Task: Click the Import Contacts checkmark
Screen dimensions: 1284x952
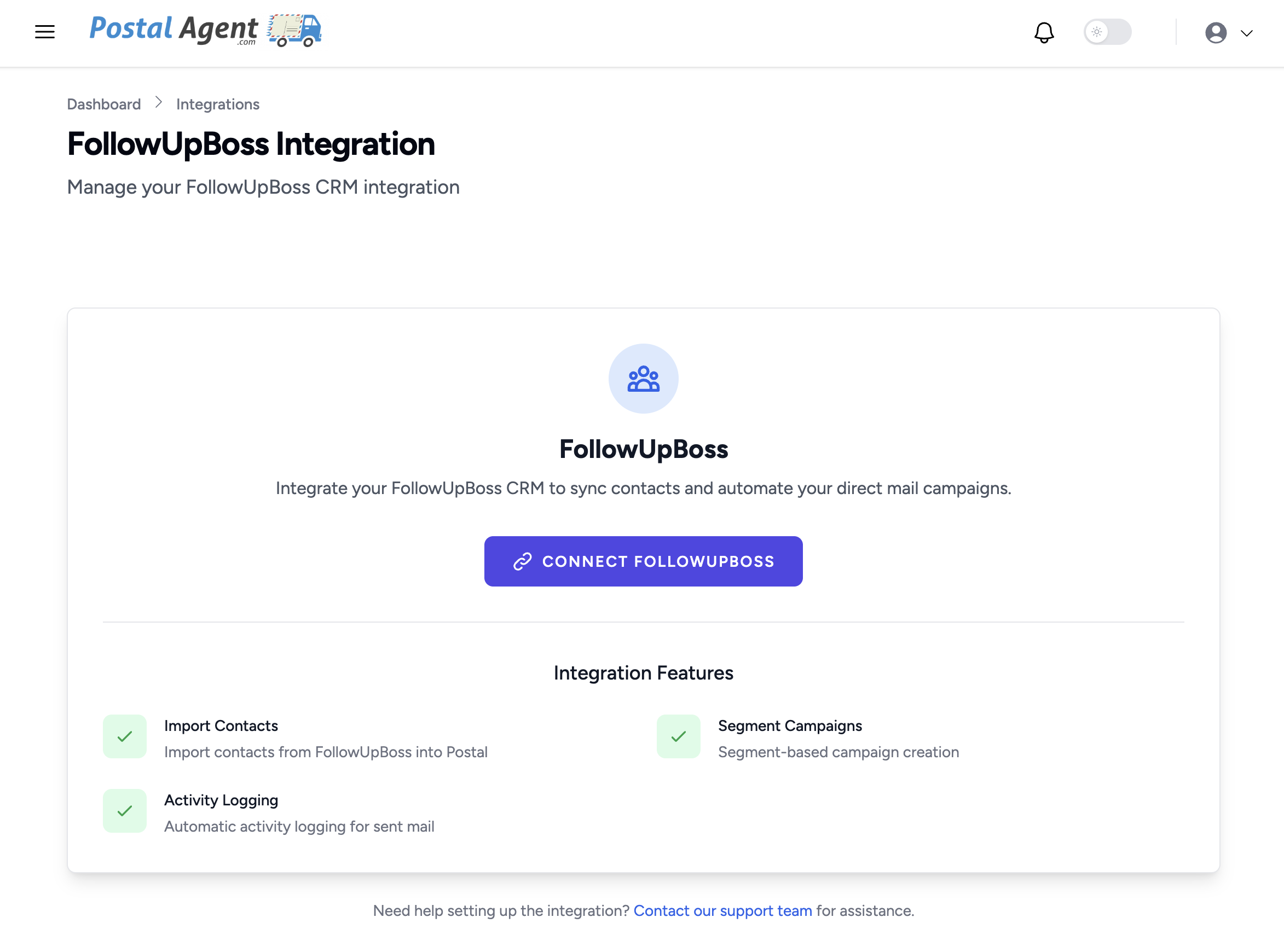Action: tap(124, 736)
